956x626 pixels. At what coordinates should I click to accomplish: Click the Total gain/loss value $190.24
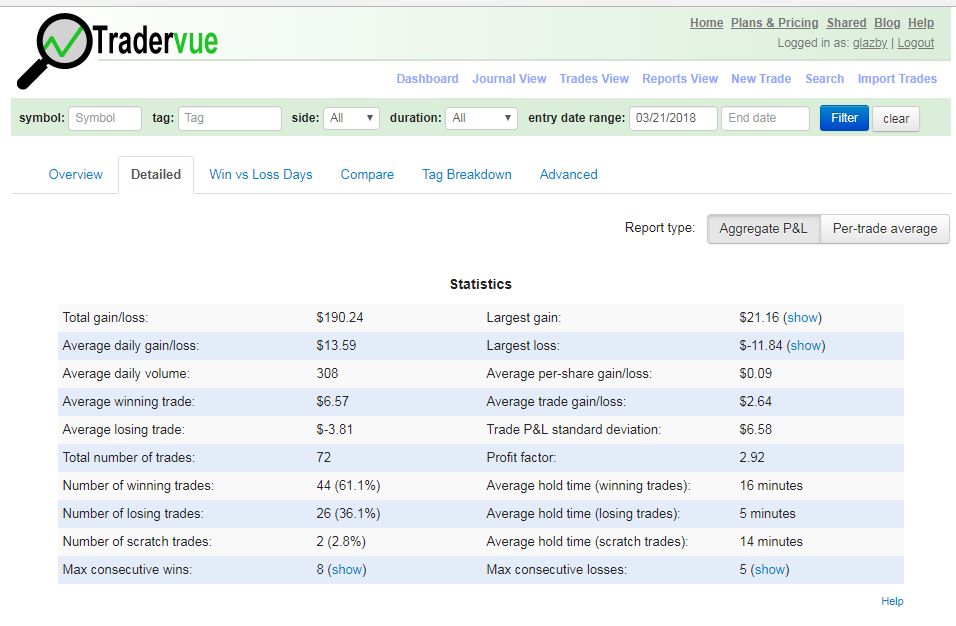click(x=340, y=318)
